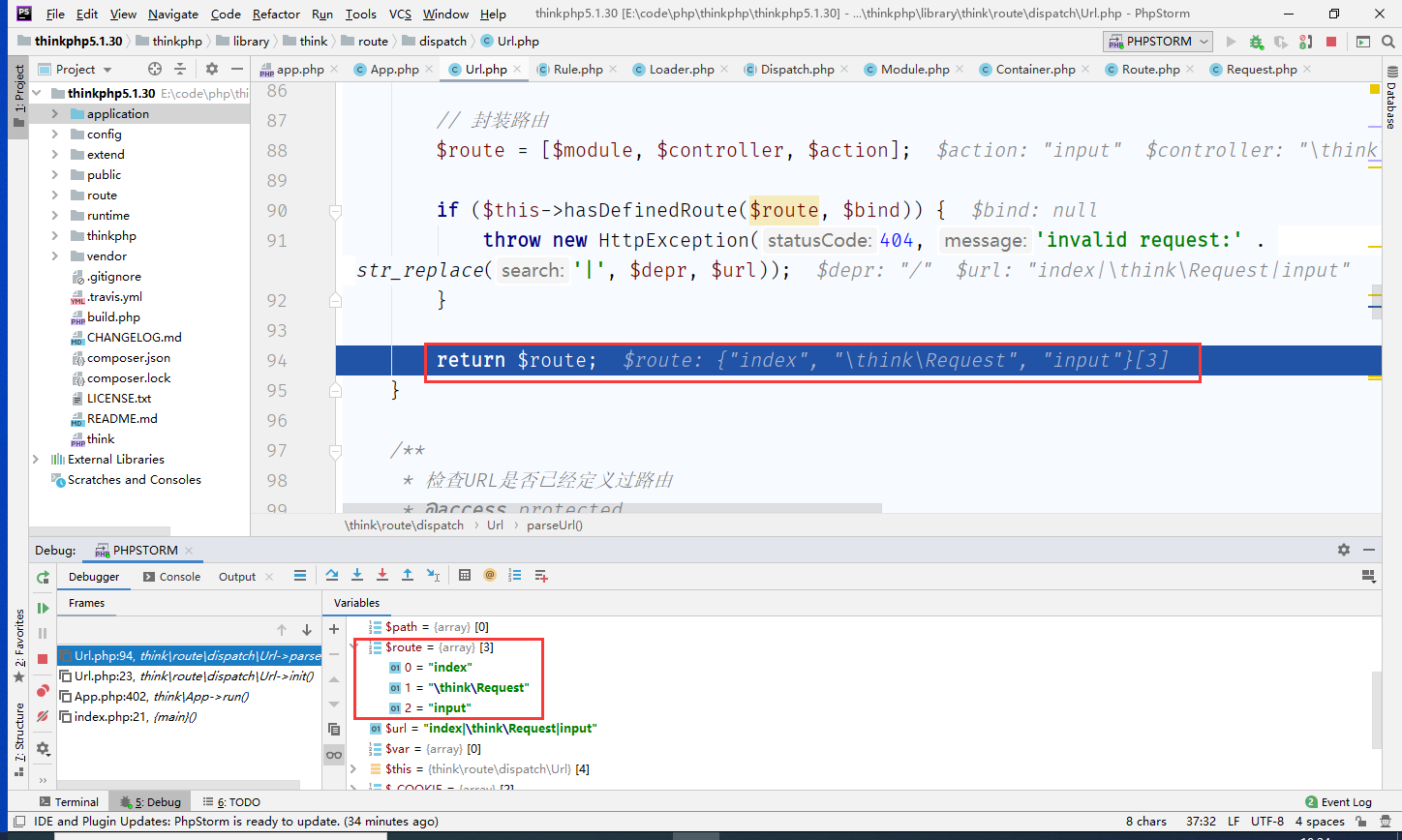Open Project view selector dropdown arrow
This screenshot has height=840, width=1402.
tap(107, 70)
